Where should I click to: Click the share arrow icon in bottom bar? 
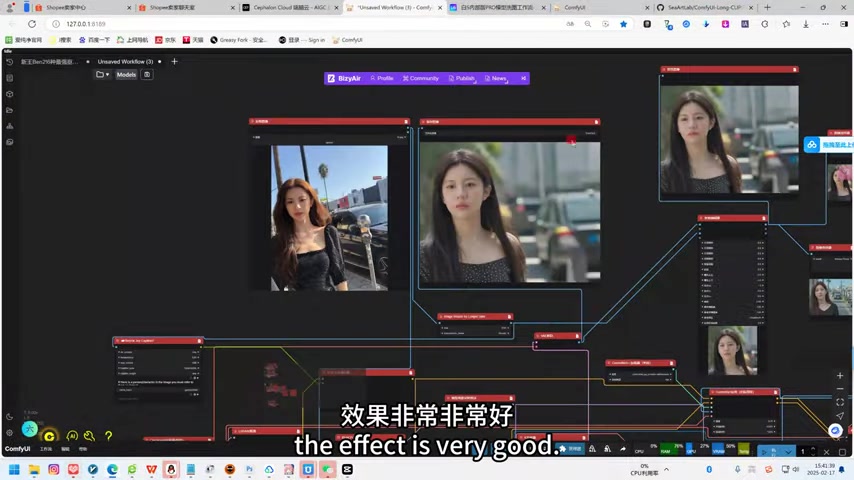pyautogui.click(x=623, y=449)
